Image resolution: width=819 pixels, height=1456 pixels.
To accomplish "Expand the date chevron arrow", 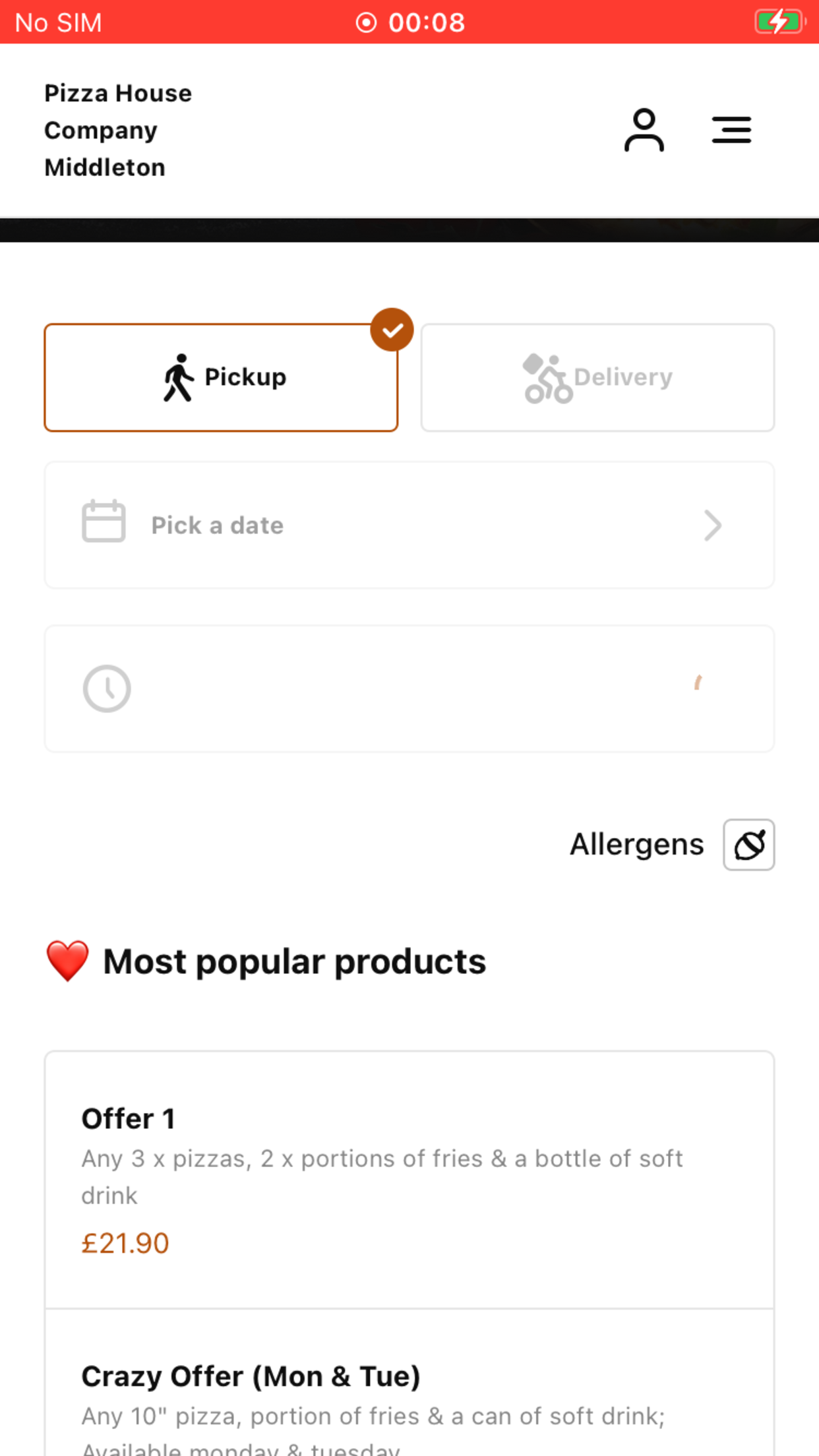I will (x=712, y=526).
